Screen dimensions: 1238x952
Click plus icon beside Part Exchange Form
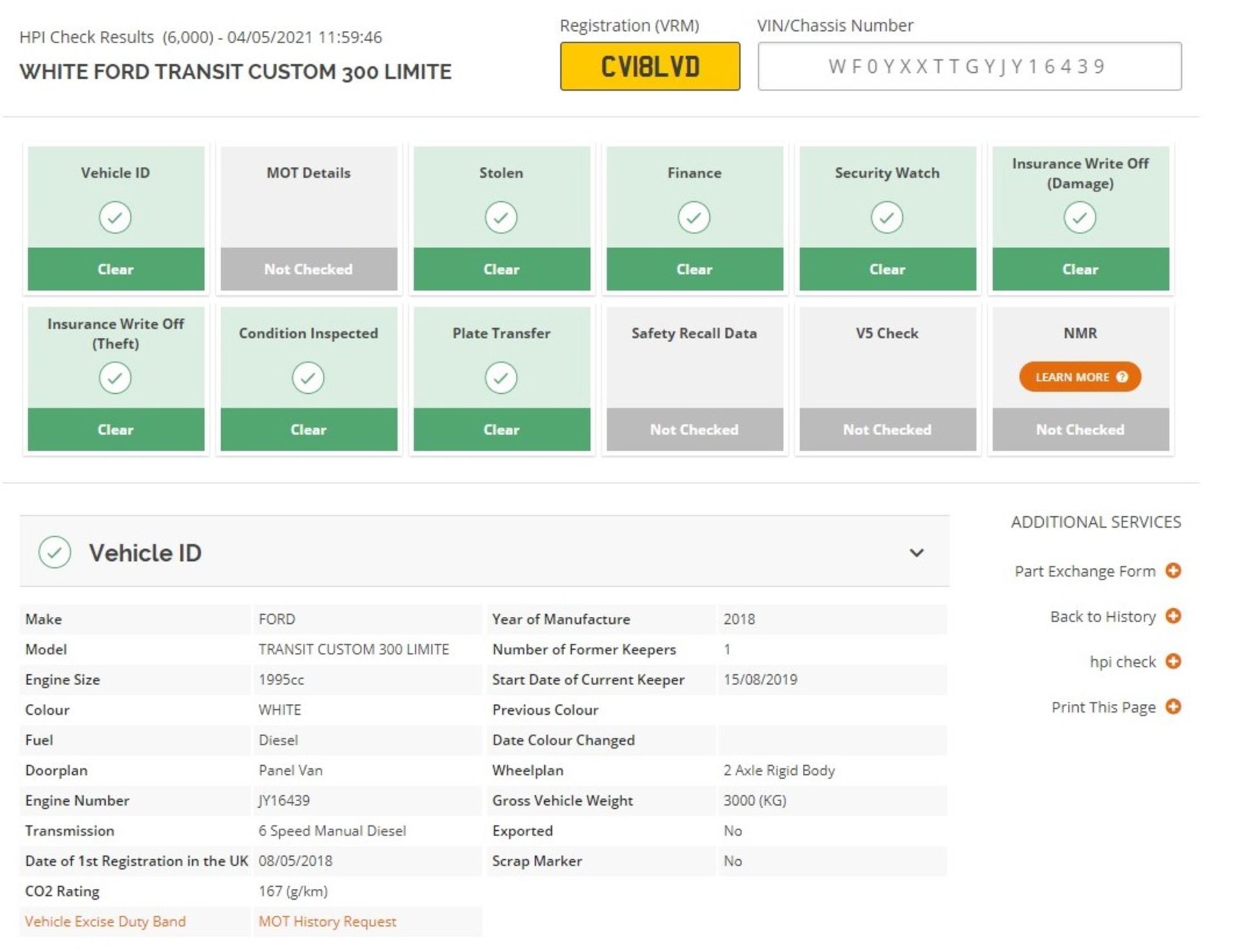tap(1174, 570)
